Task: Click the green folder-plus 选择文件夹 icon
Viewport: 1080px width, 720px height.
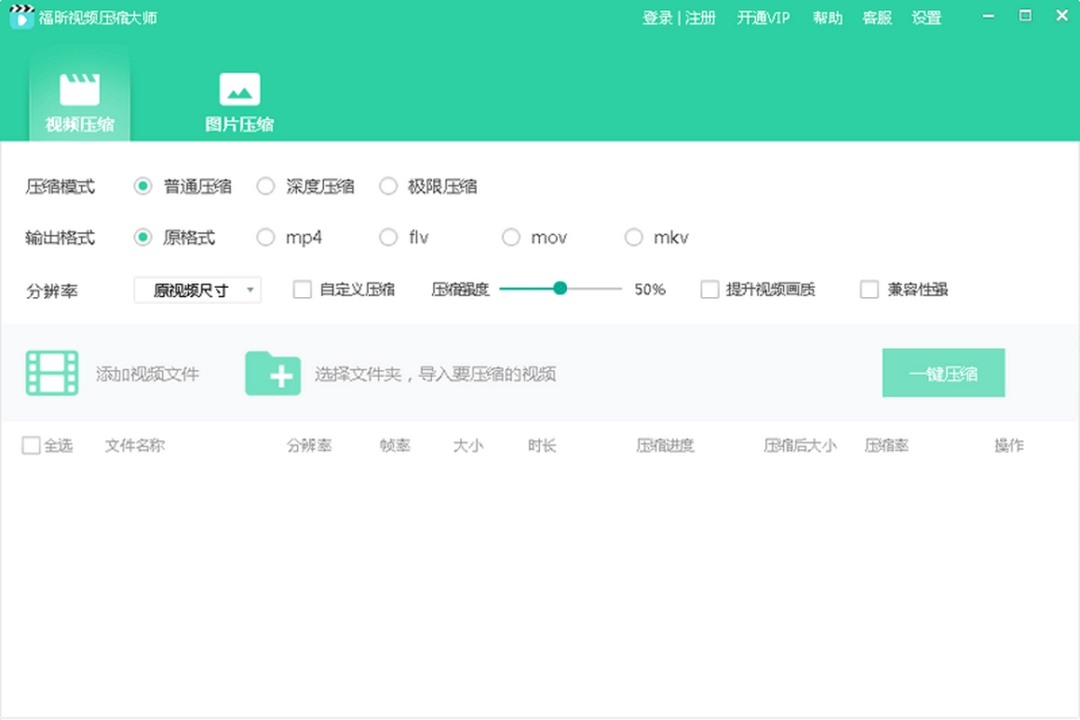Action: (272, 373)
